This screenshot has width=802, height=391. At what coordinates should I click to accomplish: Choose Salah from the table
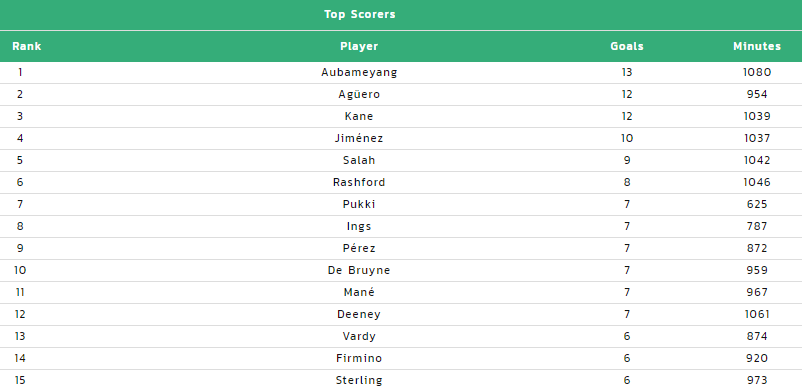point(359,161)
